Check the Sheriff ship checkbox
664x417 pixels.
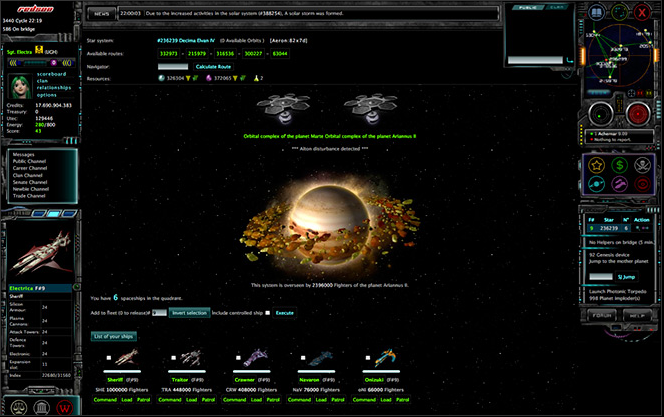(109, 358)
